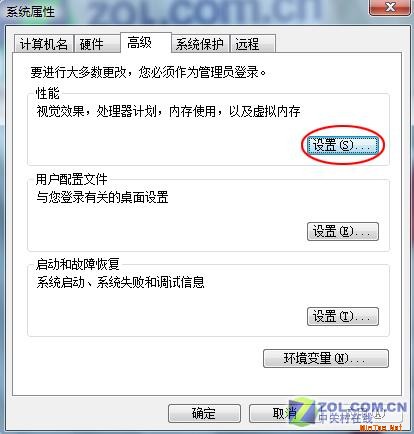Close the 系统属性 dialog window
This screenshot has width=414, height=434.
tap(390, 7)
